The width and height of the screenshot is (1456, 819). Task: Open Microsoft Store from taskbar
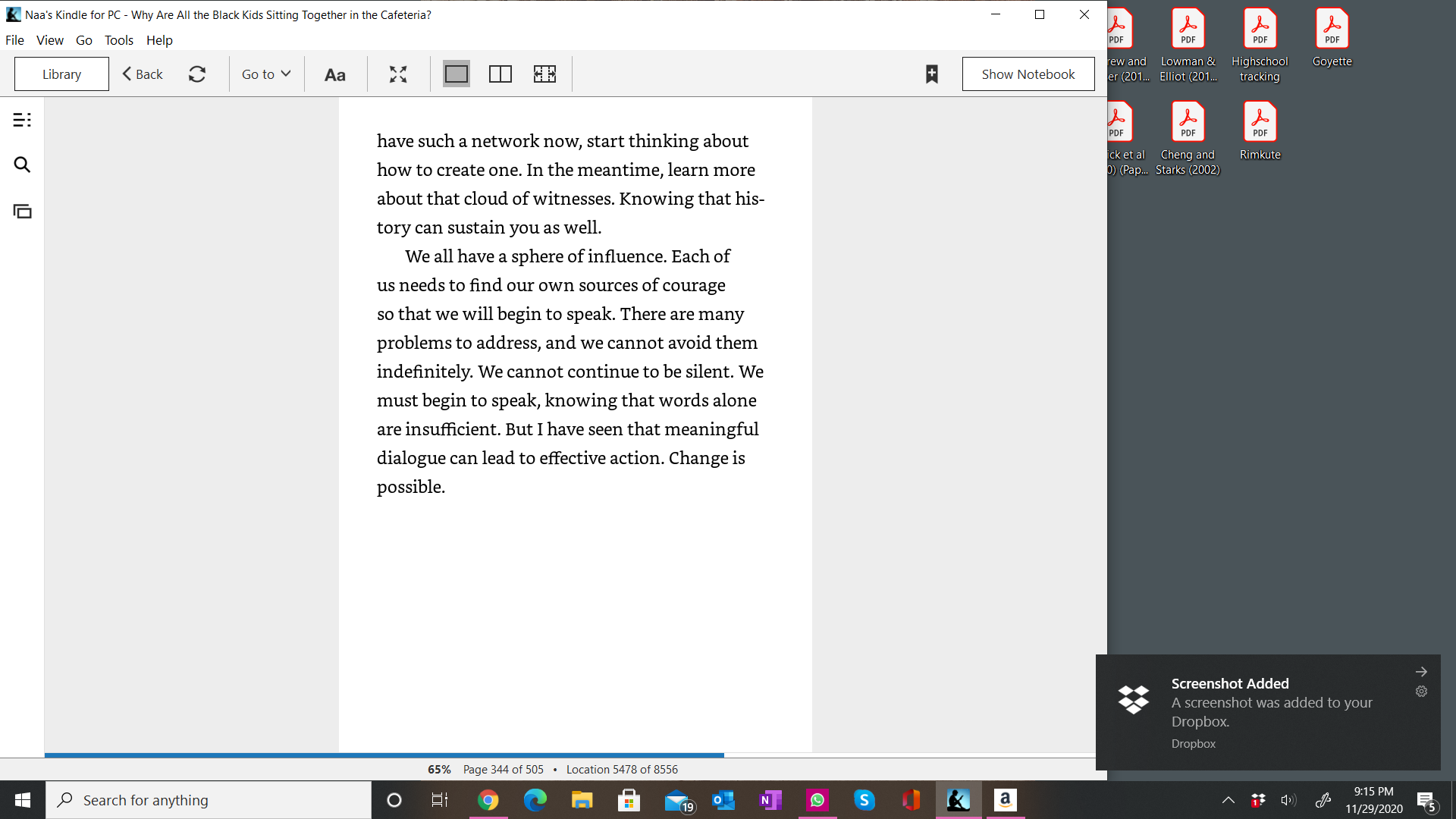click(629, 800)
